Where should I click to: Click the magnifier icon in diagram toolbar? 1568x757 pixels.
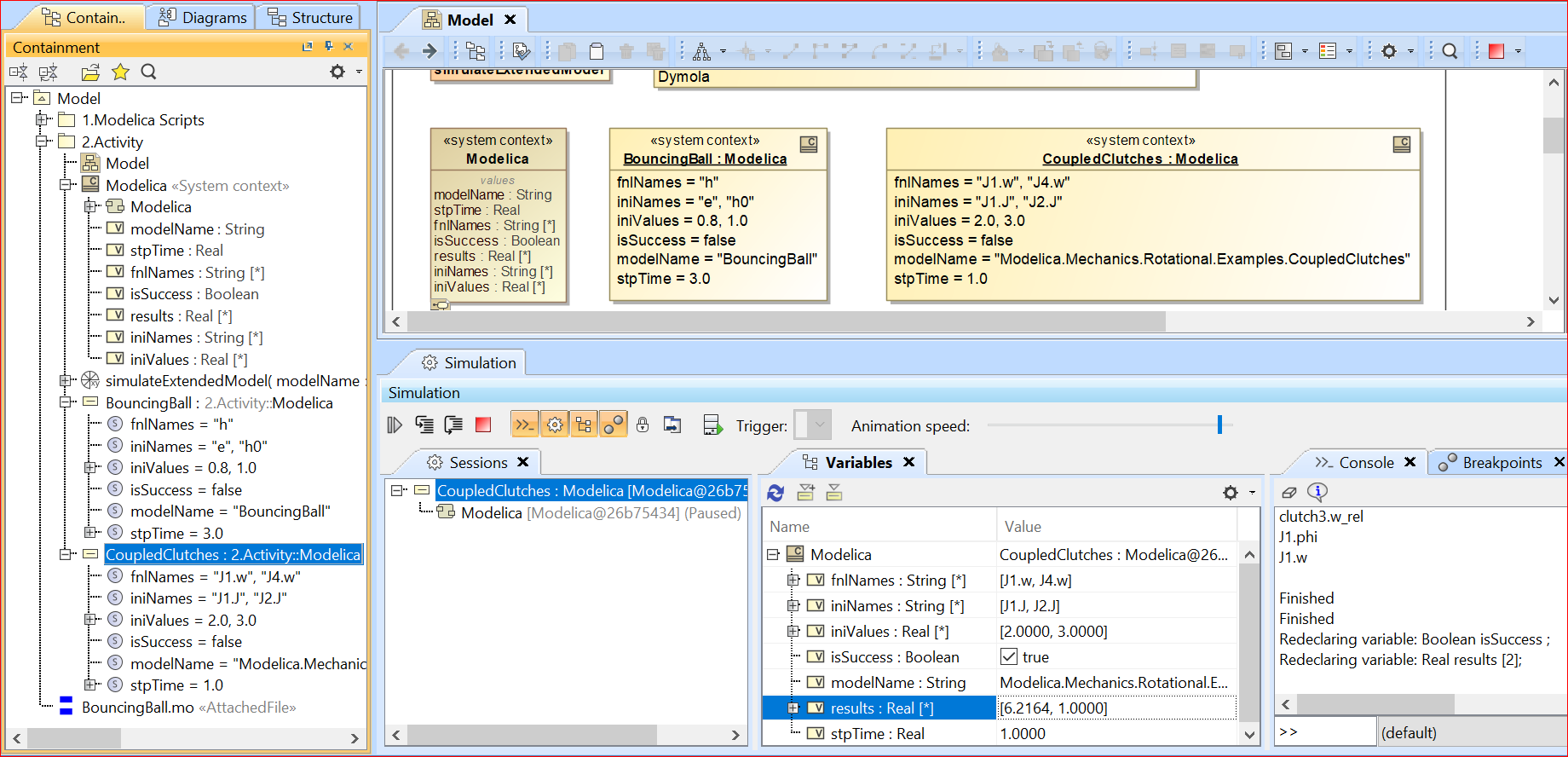coord(1450,51)
